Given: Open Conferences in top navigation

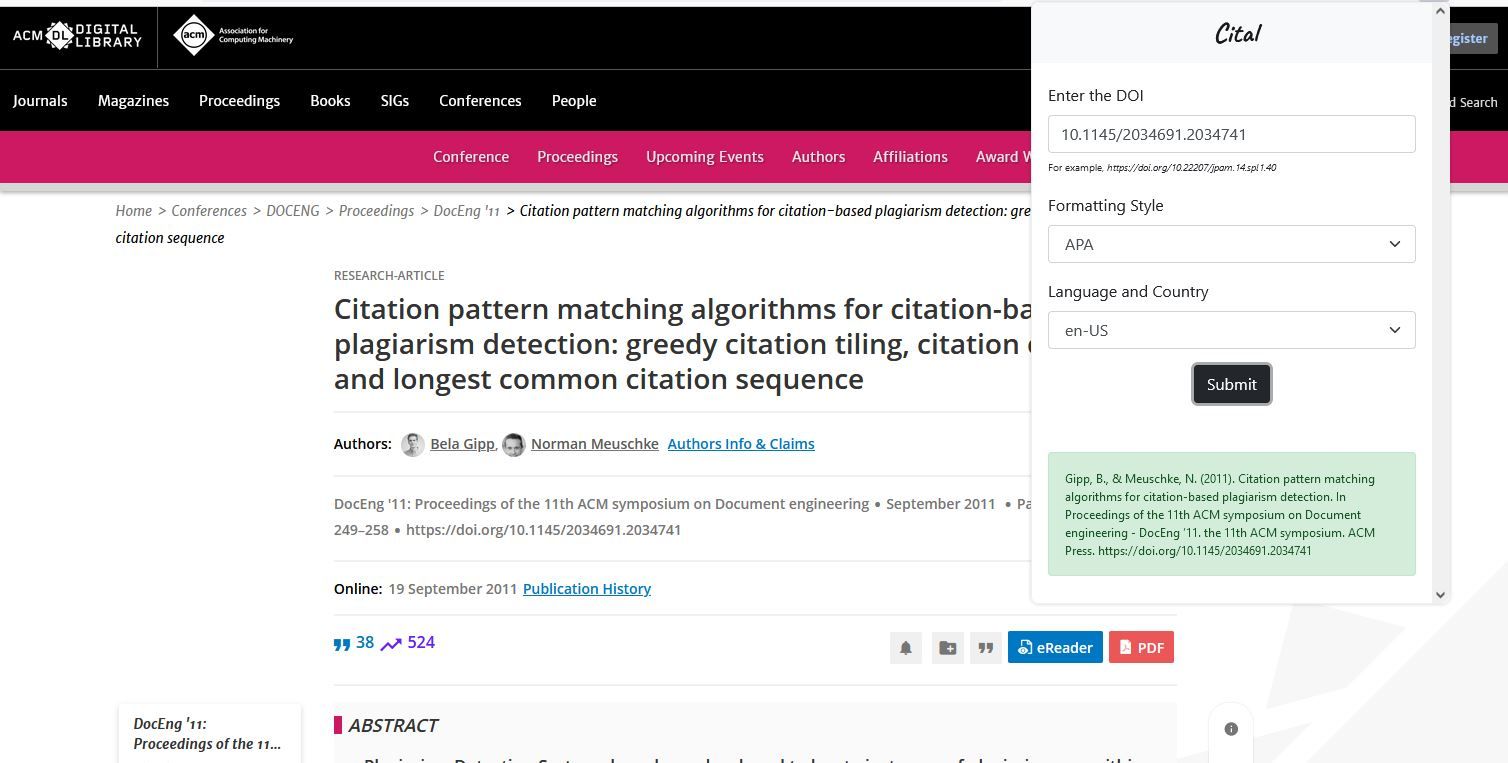Looking at the screenshot, I should coord(480,101).
